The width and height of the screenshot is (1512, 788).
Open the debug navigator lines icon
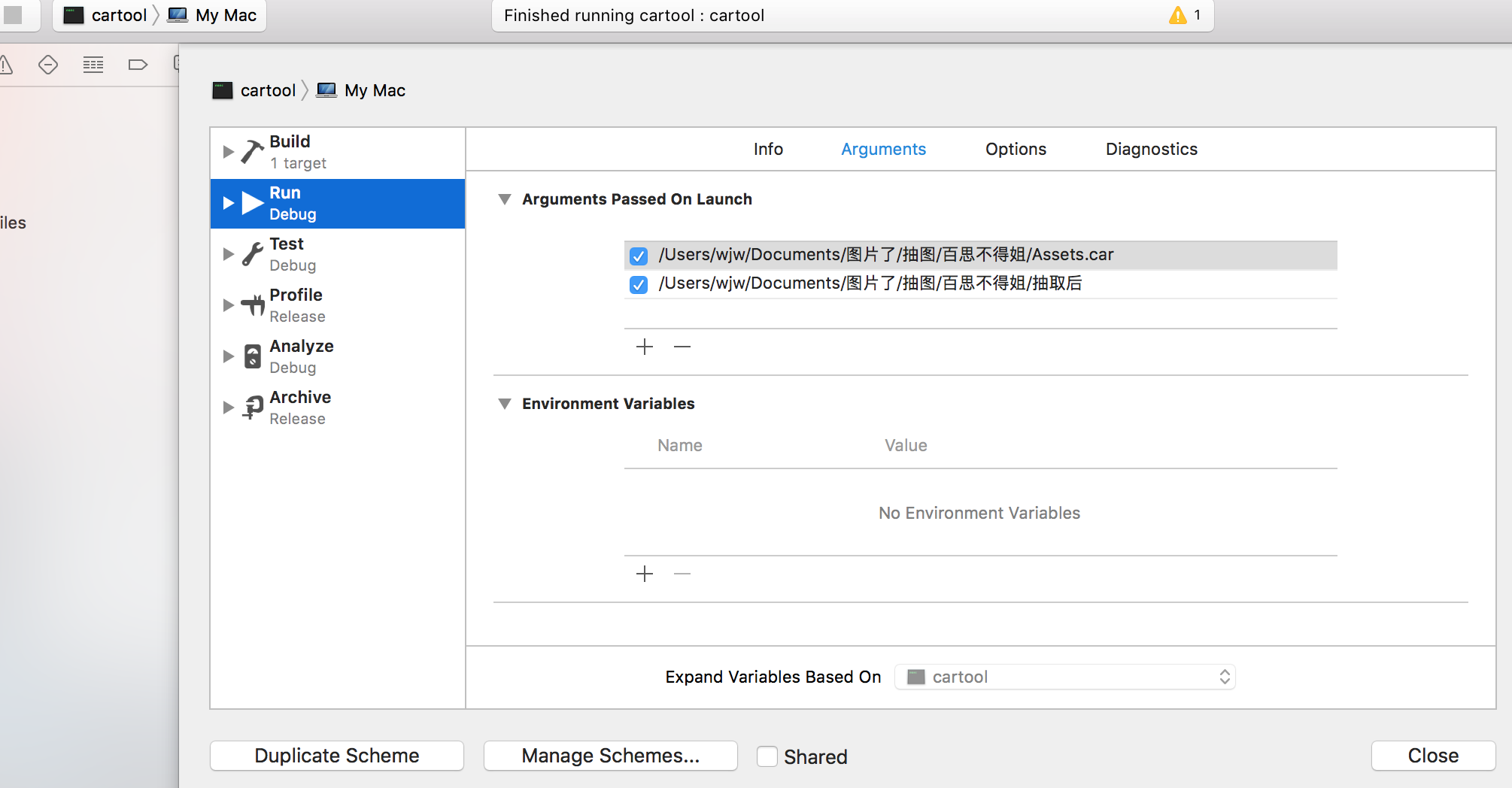pos(93,65)
